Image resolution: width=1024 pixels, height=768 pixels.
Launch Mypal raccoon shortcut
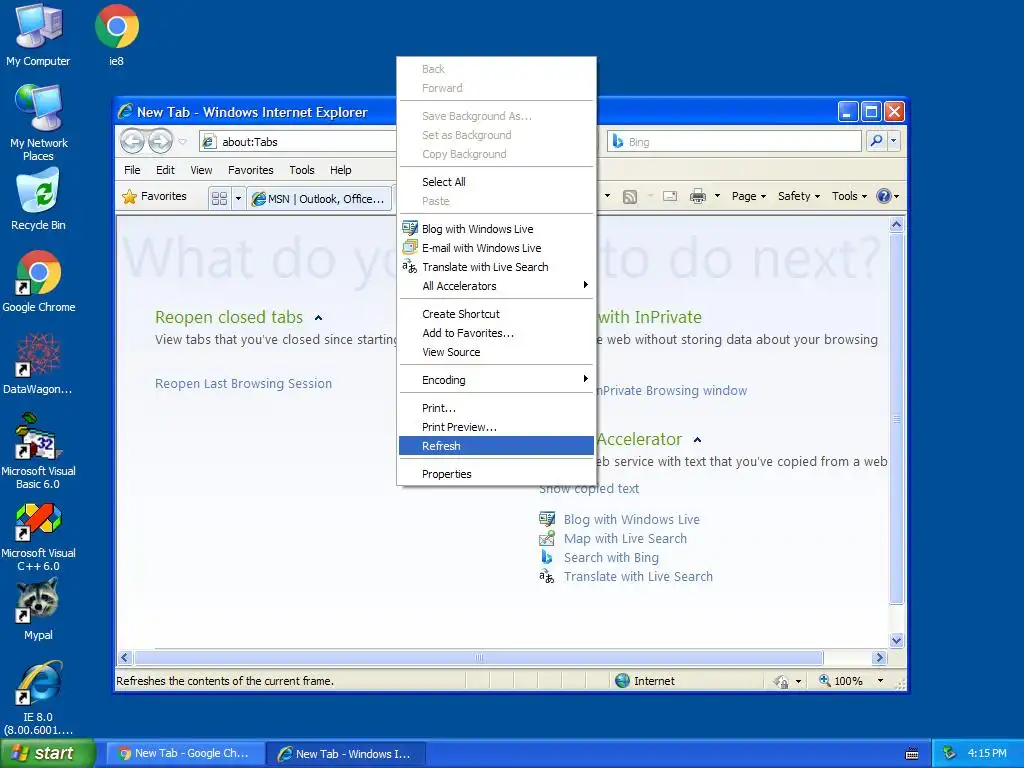[x=38, y=609]
